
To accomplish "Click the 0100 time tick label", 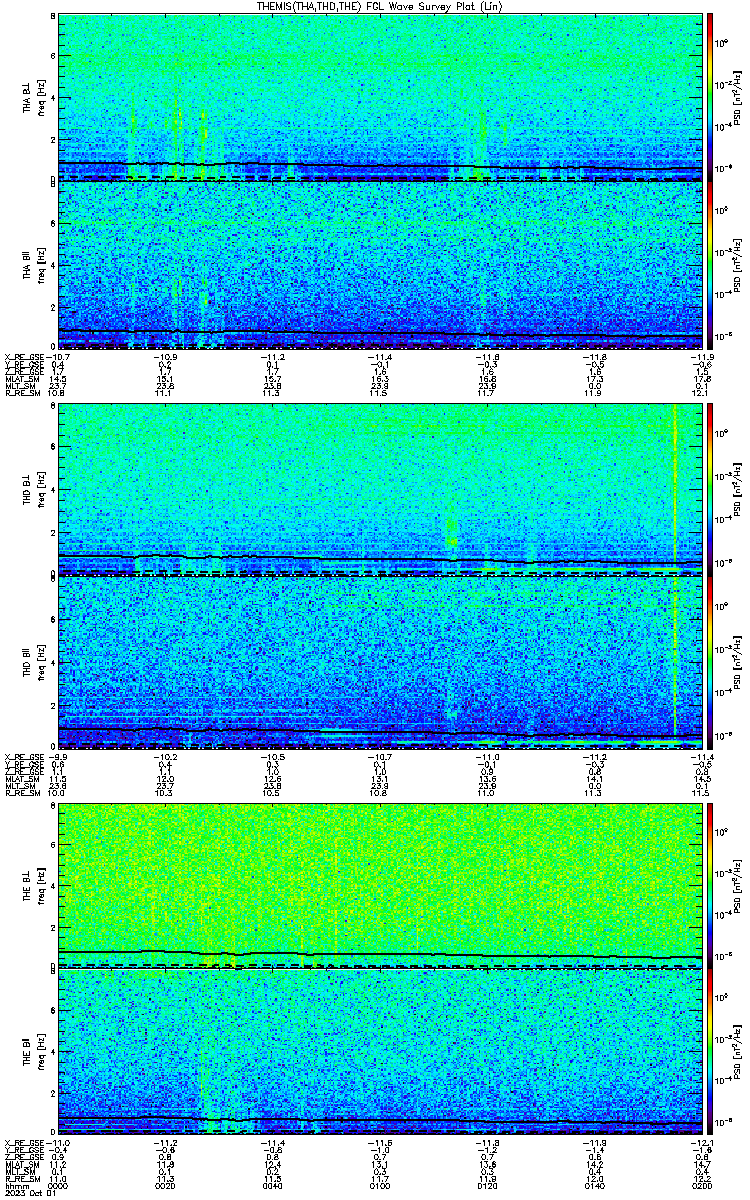I will [381, 1187].
